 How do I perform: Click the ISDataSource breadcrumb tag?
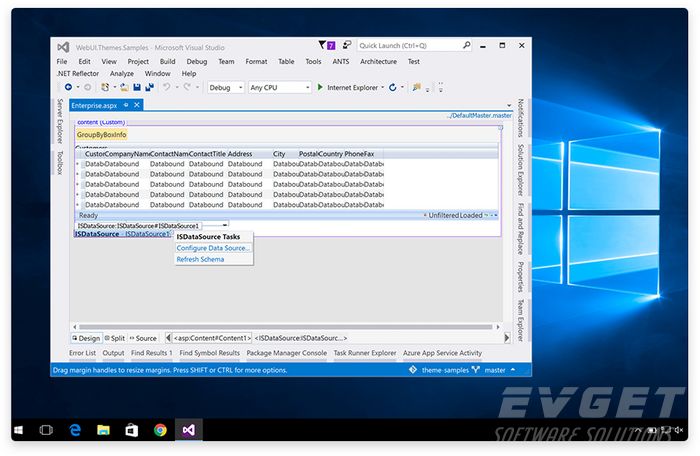(x=301, y=338)
